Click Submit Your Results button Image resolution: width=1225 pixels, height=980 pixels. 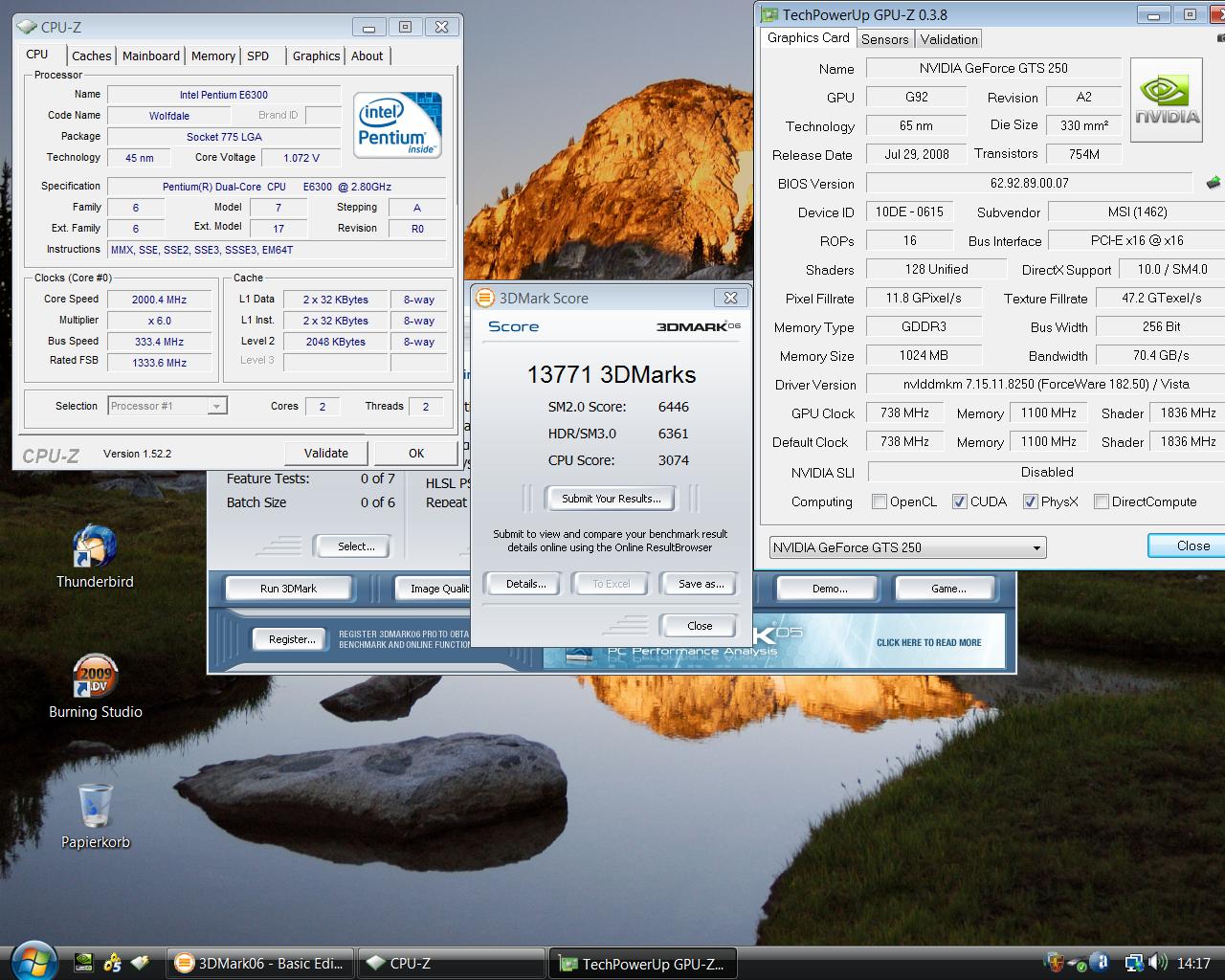click(x=611, y=499)
